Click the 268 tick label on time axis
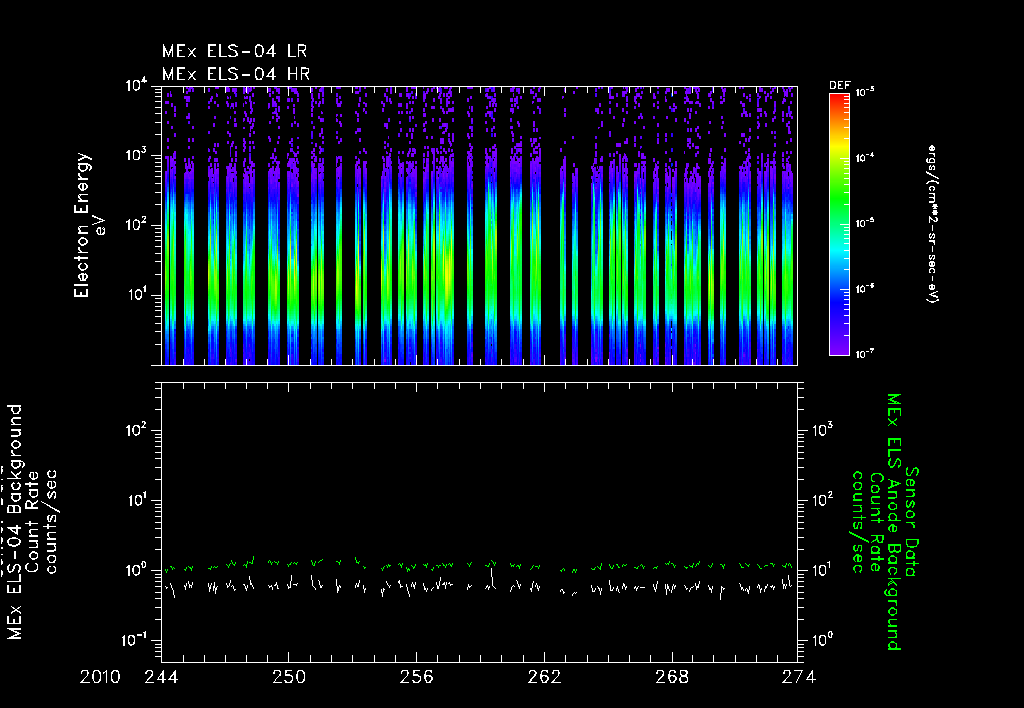The width and height of the screenshot is (1024, 708). pyautogui.click(x=672, y=677)
